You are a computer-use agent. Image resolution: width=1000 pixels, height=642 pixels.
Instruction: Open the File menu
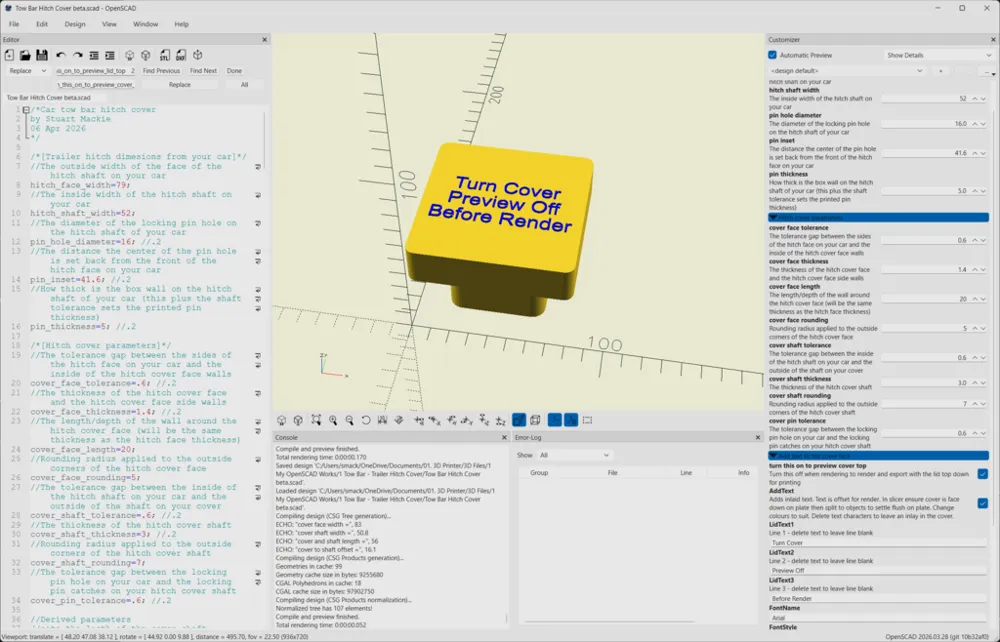[14, 24]
